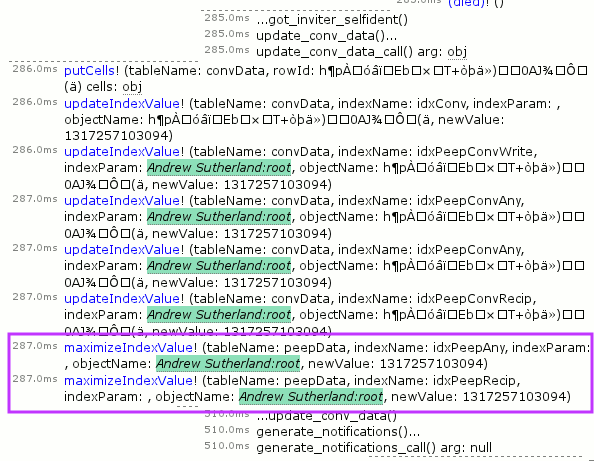Select Andrew Sutherland:root in the idxPeepConvRecip entry
The image size is (594, 461).
pyautogui.click(x=219, y=315)
